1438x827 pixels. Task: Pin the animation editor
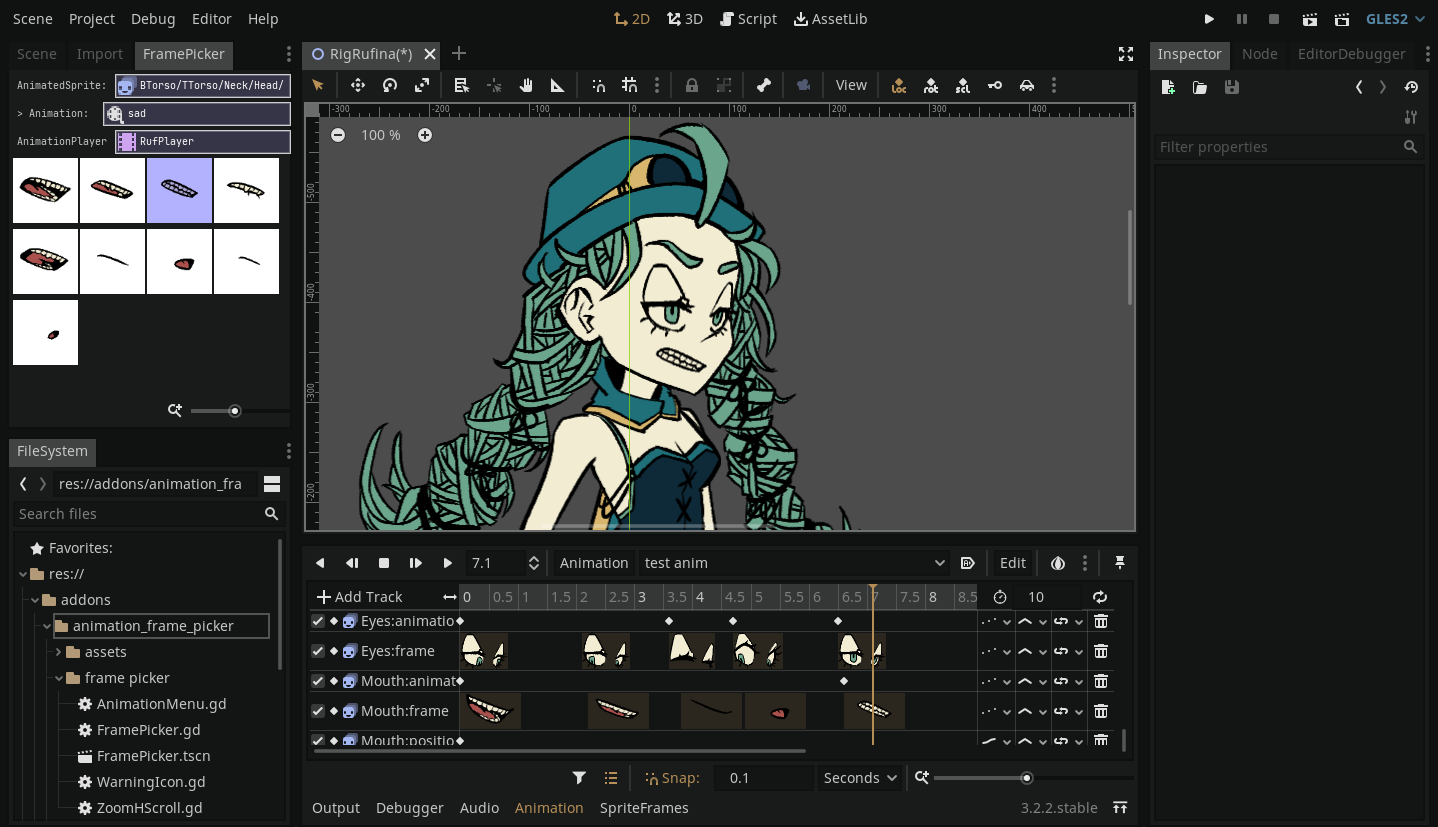coord(1120,563)
